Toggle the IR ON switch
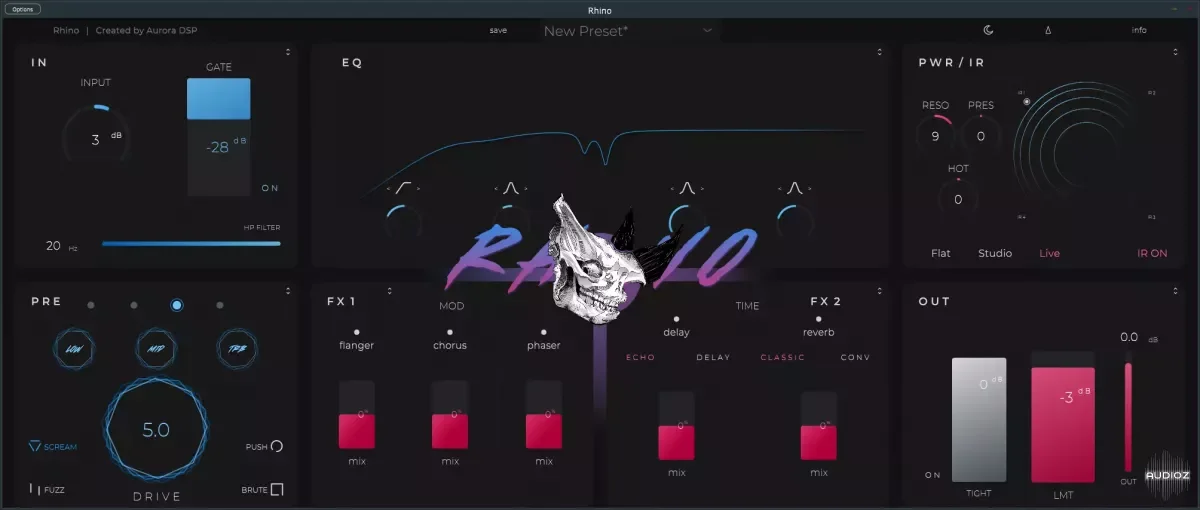The height and width of the screenshot is (510, 1200). (x=1152, y=253)
